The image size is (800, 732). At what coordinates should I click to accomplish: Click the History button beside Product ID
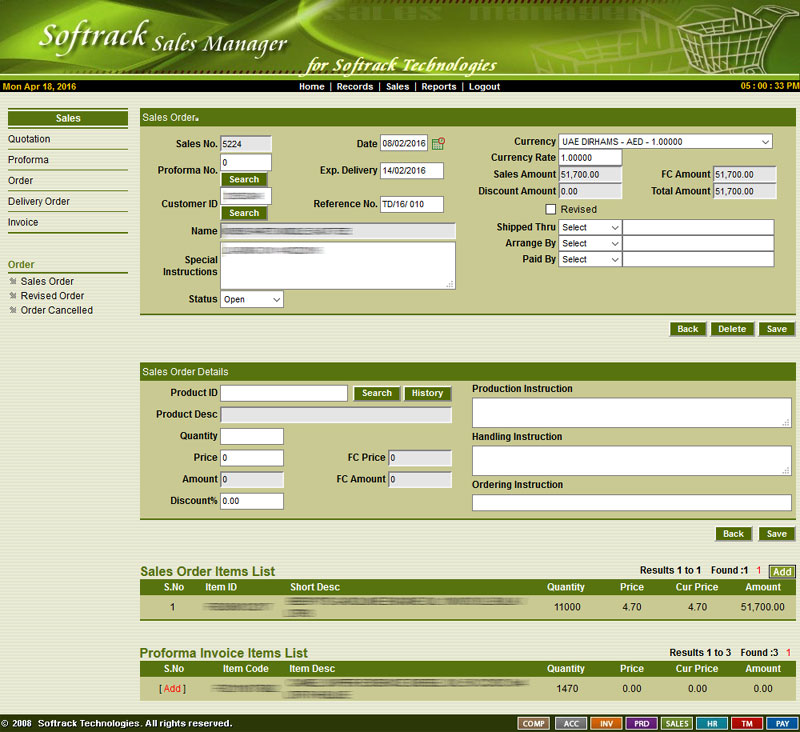pyautogui.click(x=427, y=394)
